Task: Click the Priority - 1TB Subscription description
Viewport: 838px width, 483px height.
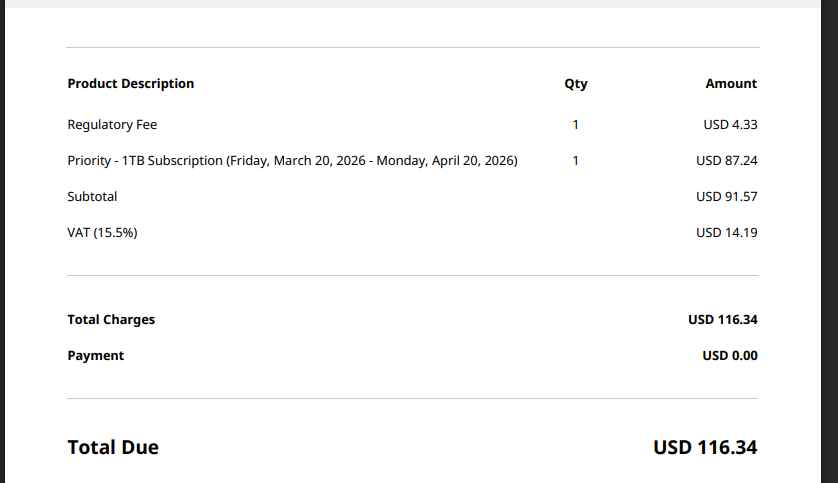Action: click(292, 161)
